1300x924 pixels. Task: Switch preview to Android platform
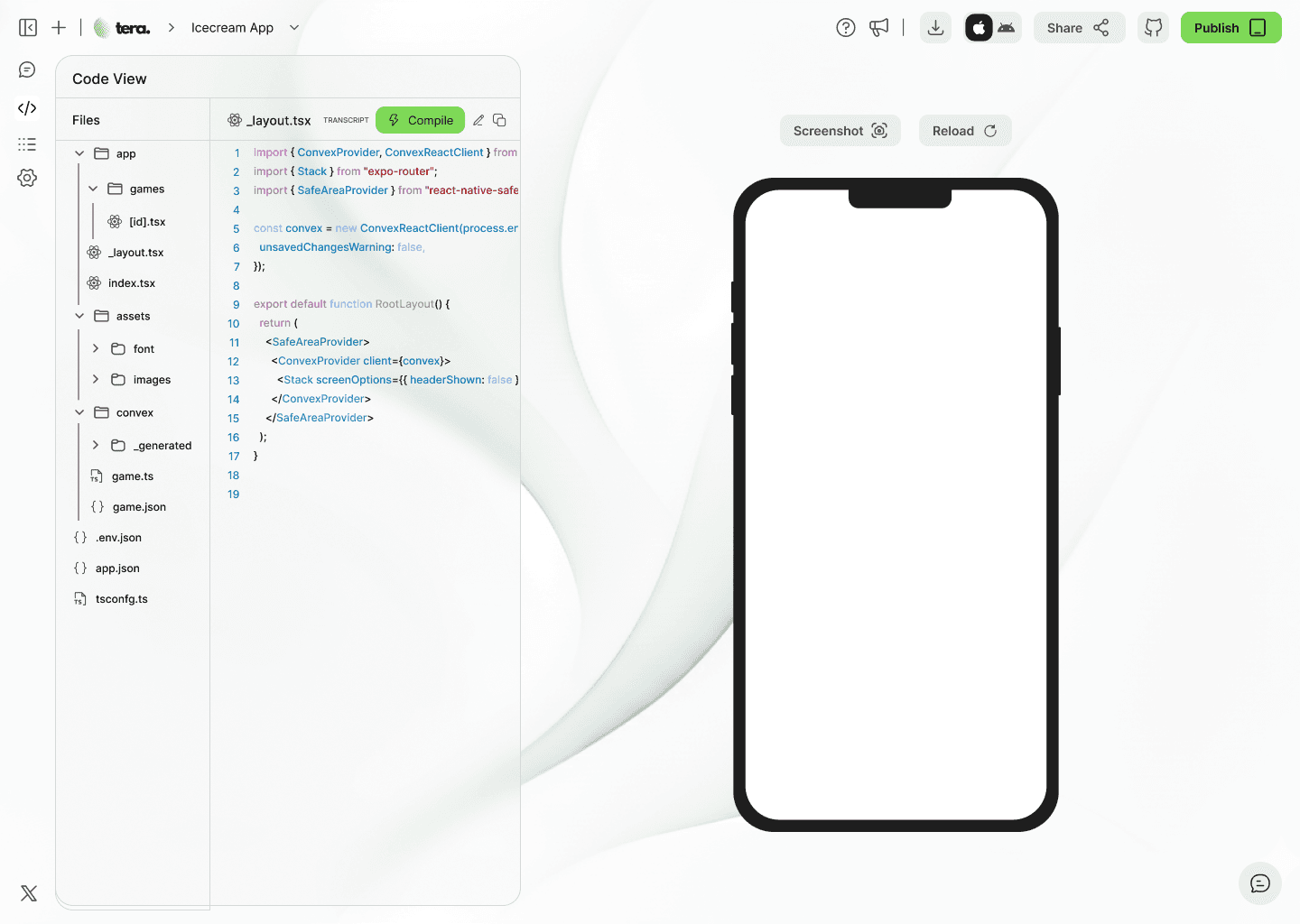coord(1007,28)
